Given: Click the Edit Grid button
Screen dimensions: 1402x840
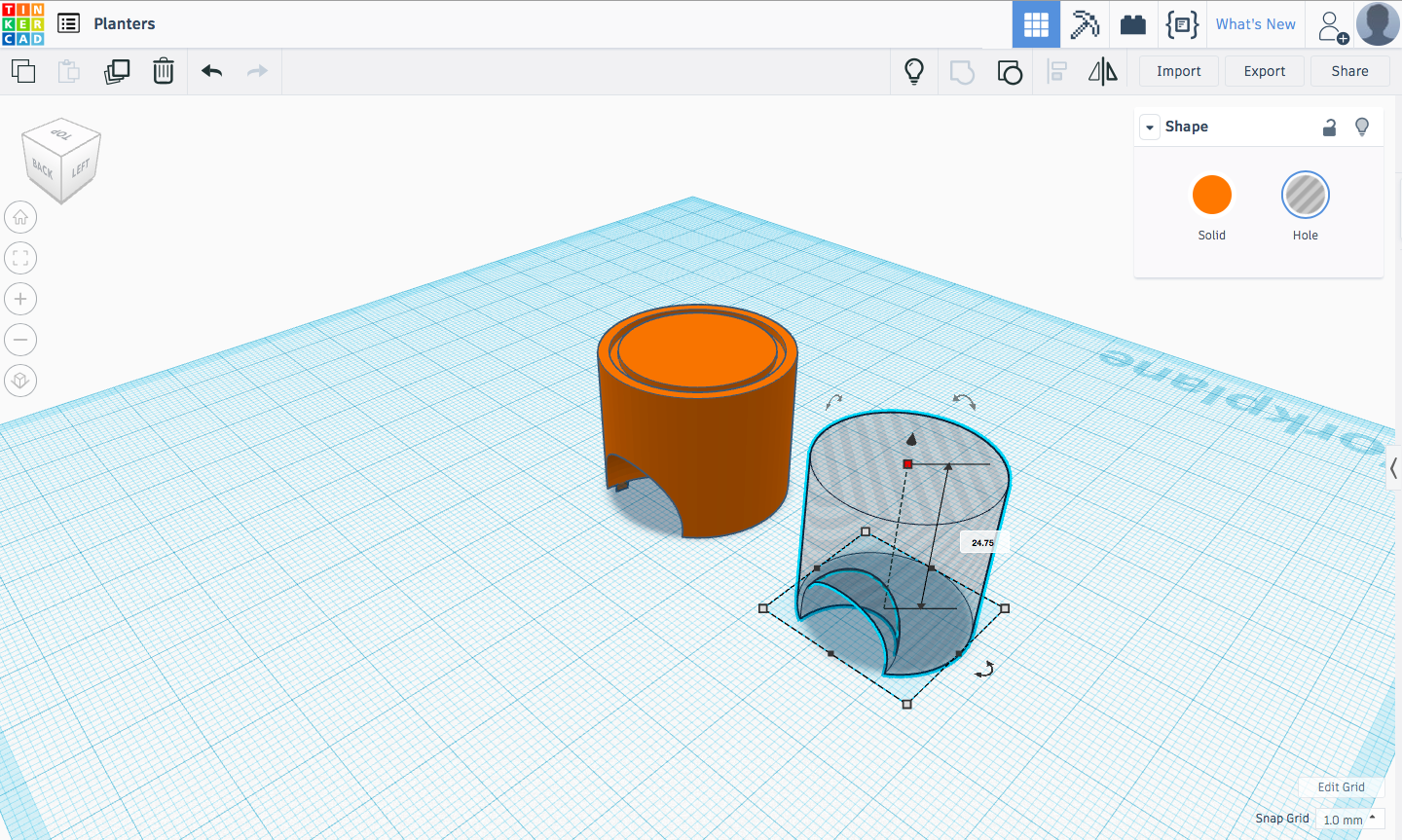Looking at the screenshot, I should (1341, 787).
